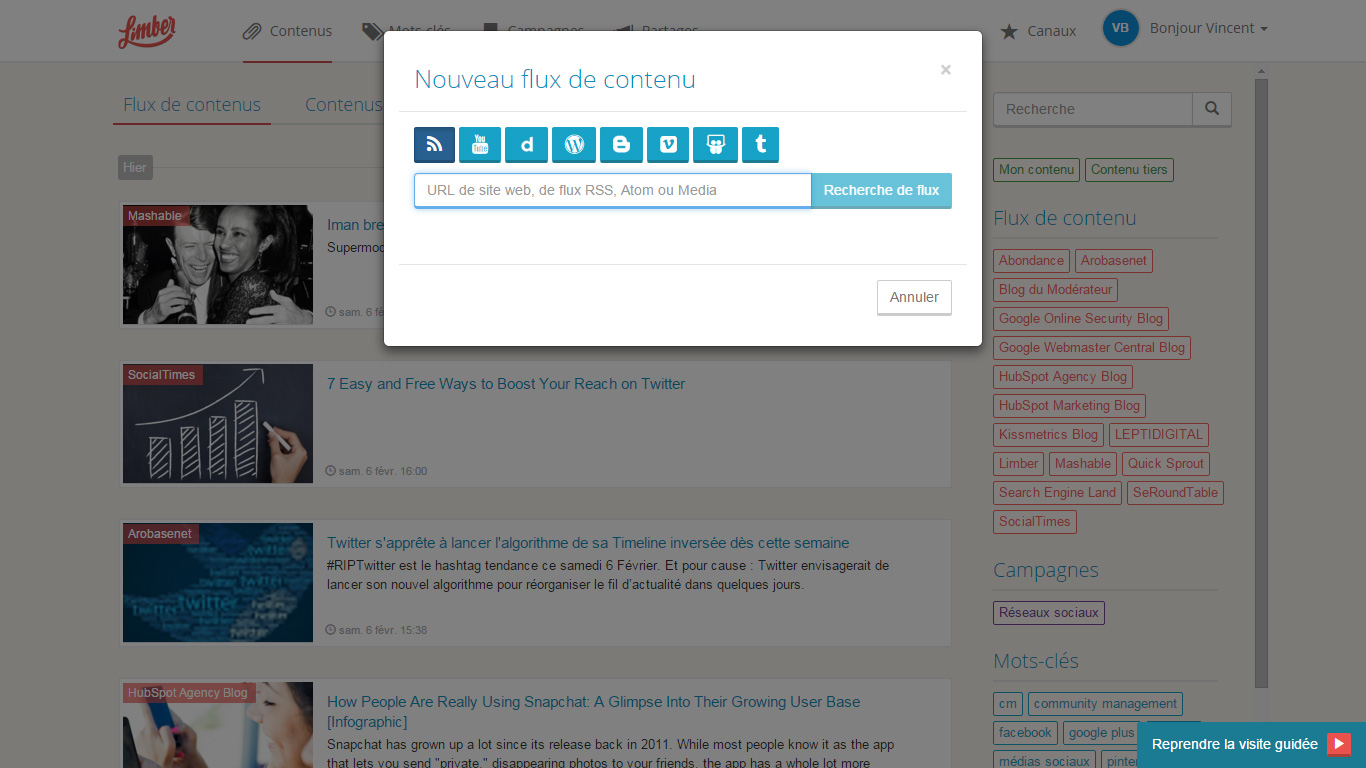
Task: Click the sidebar Recherche input field
Action: [1093, 109]
